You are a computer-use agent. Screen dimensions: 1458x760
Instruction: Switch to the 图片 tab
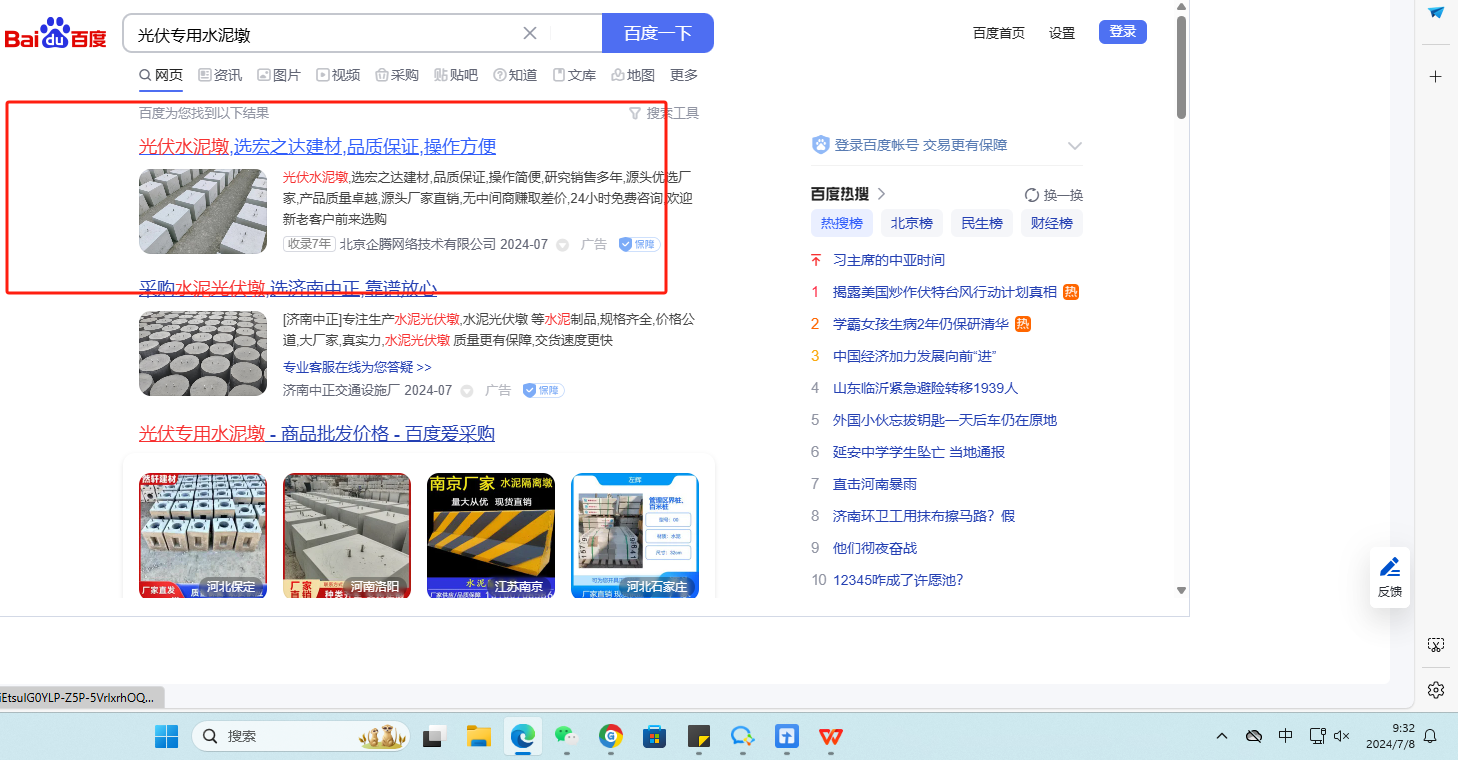coord(279,75)
